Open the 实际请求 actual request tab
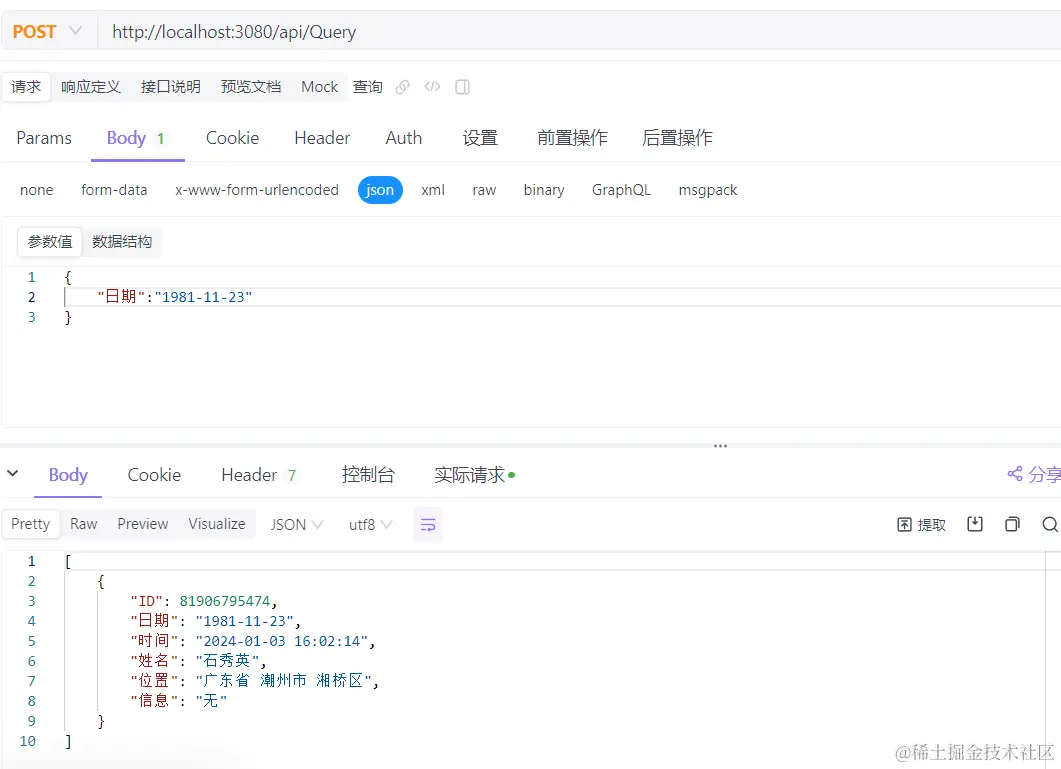The image size is (1061, 769). pos(474,475)
